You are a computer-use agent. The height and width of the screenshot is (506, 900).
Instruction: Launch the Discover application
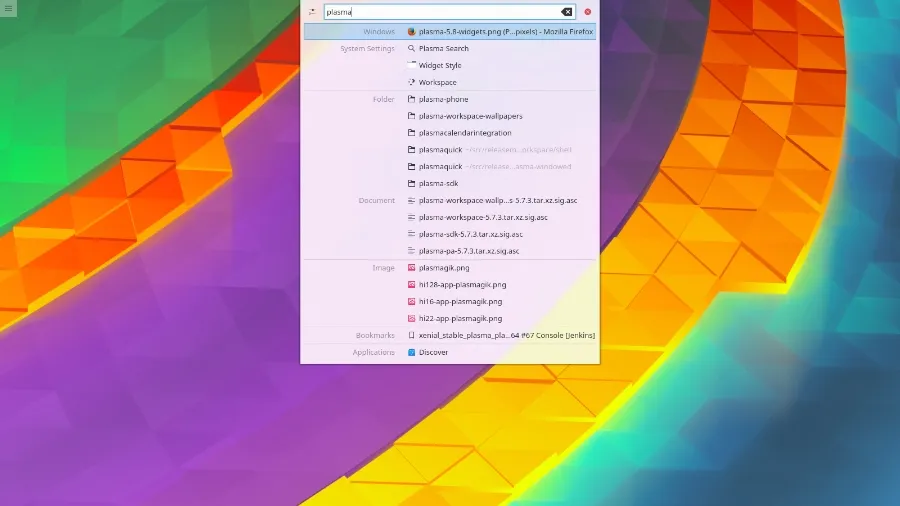click(x=433, y=352)
